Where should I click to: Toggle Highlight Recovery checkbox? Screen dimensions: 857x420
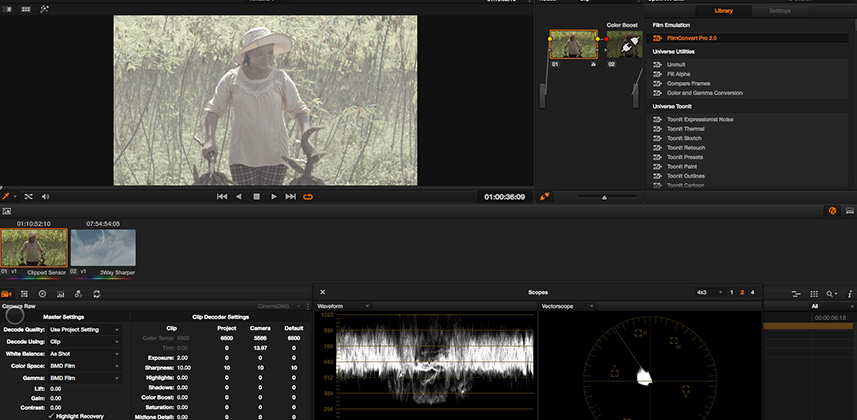51,416
